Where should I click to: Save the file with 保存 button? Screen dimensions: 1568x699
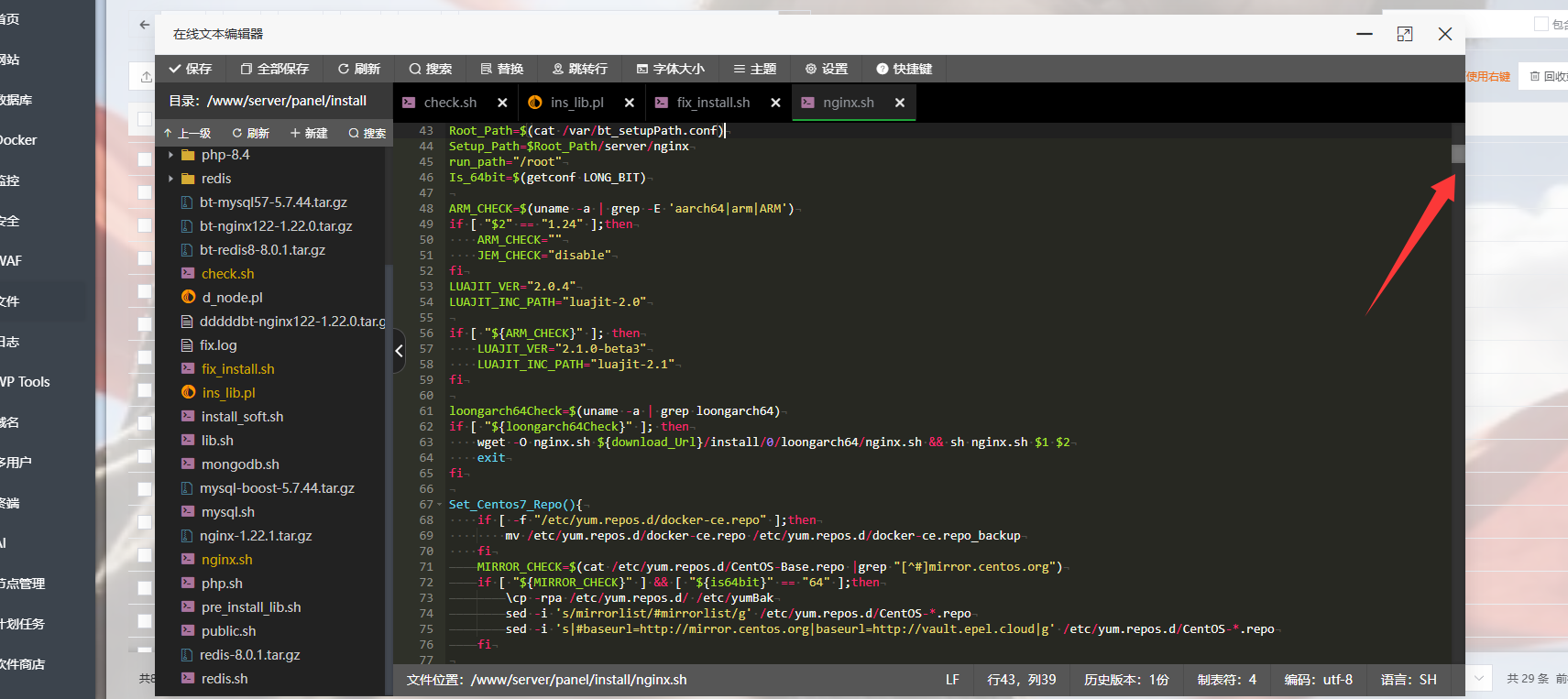(x=191, y=69)
